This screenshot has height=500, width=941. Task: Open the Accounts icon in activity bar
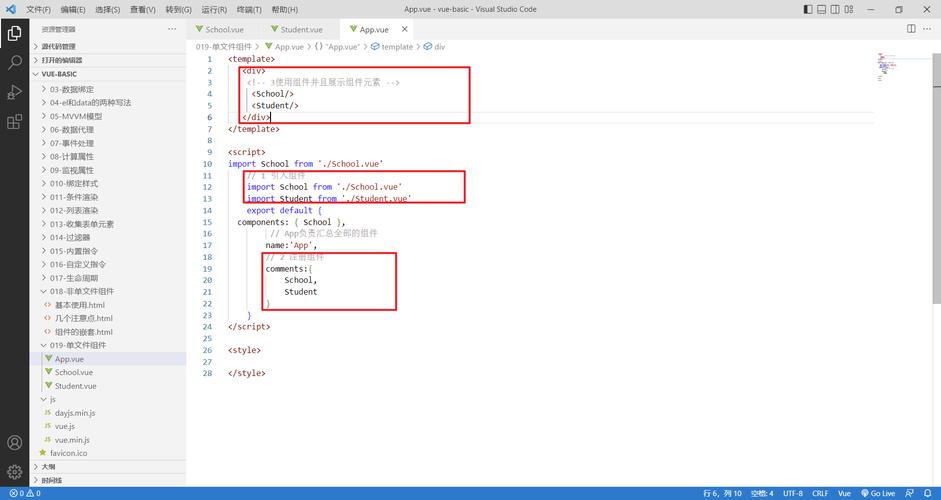click(x=14, y=443)
